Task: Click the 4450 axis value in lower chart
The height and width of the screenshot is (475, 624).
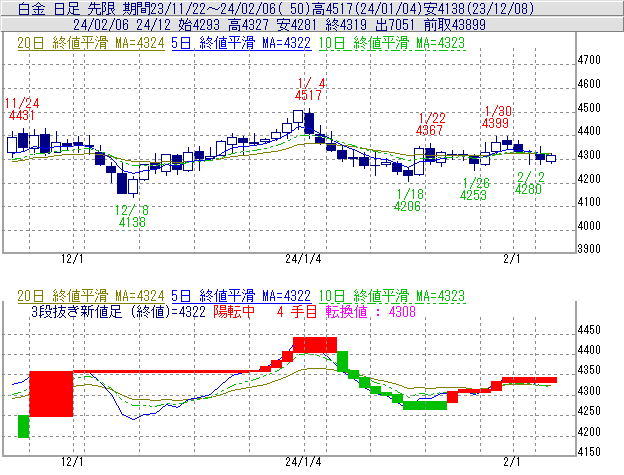Action: (x=589, y=330)
